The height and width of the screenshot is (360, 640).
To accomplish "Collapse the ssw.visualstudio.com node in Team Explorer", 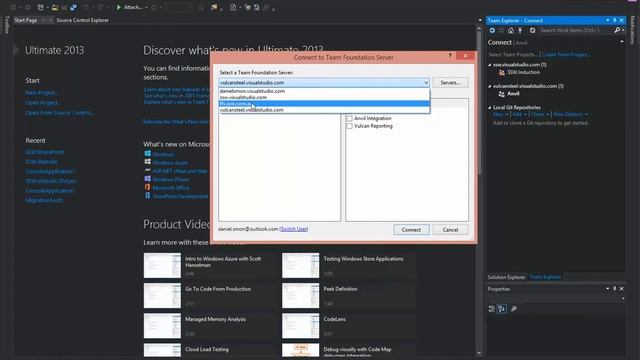I will [x=490, y=65].
